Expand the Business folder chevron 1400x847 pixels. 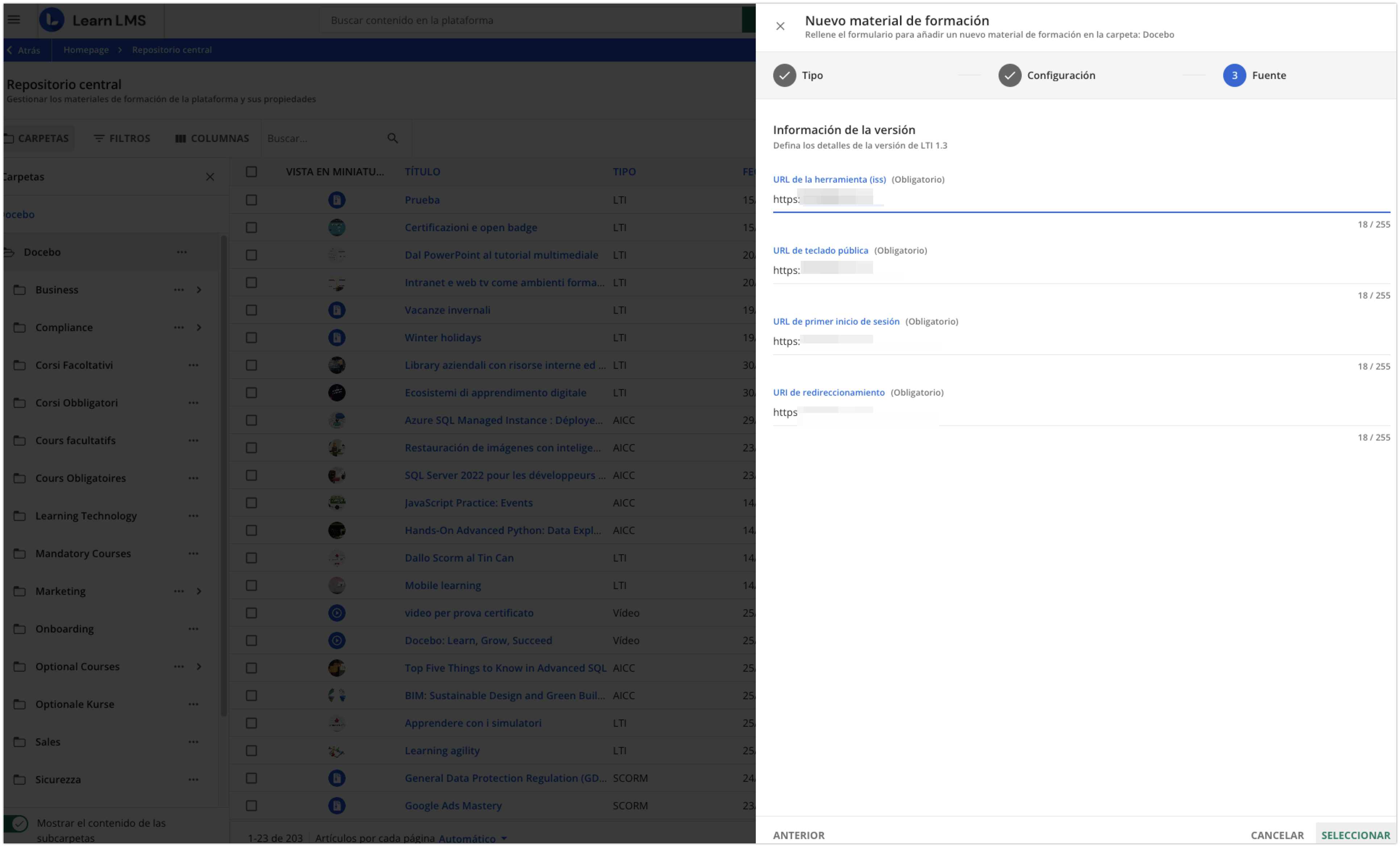click(199, 290)
